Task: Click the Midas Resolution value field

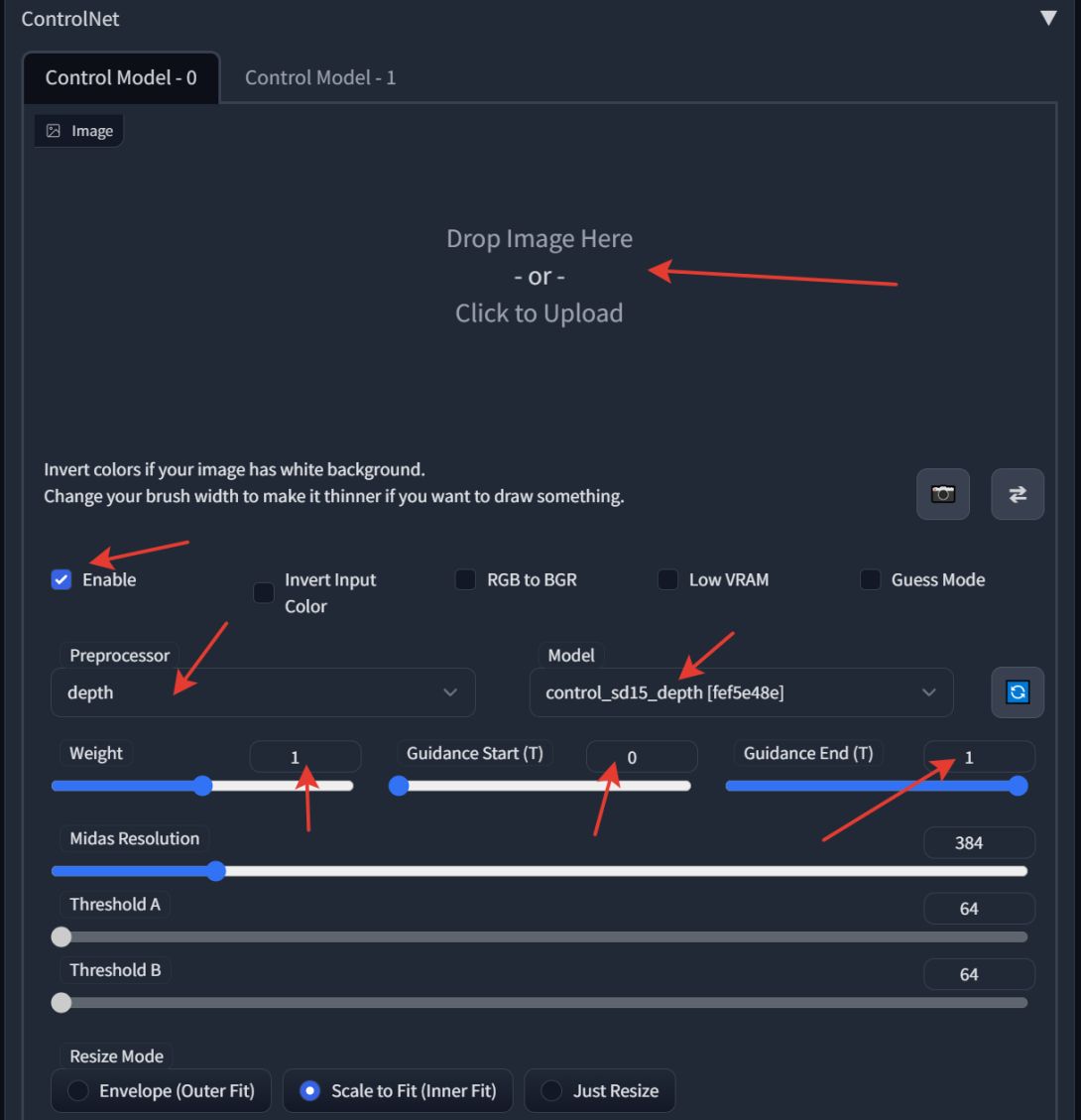Action: [x=978, y=841]
